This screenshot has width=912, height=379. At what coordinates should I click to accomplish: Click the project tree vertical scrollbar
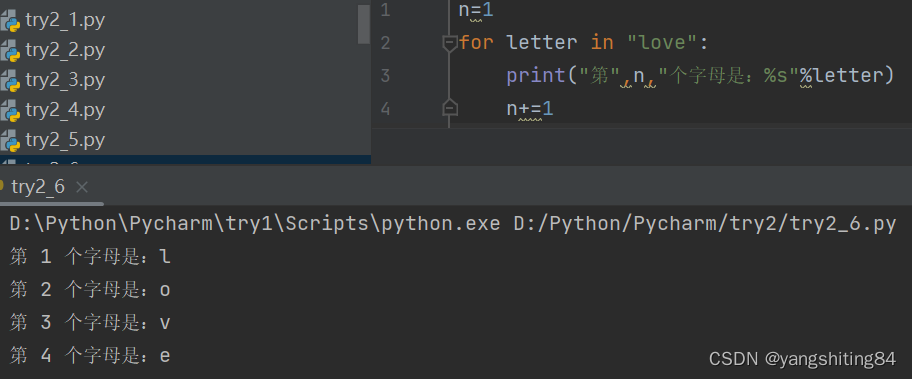(364, 24)
